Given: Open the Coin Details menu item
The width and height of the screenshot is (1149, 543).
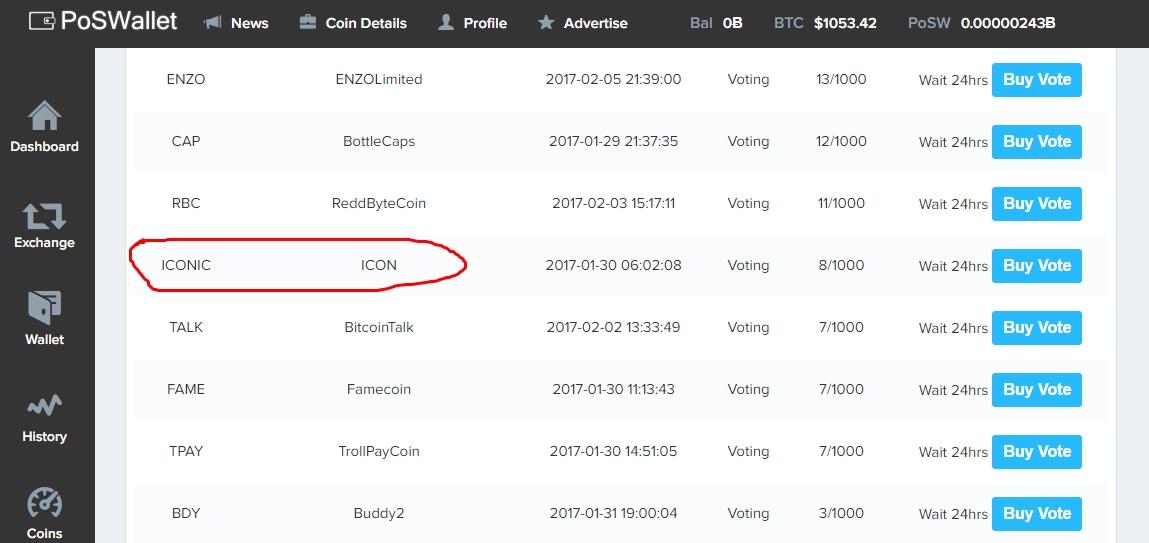Looking at the screenshot, I should click(x=353, y=23).
